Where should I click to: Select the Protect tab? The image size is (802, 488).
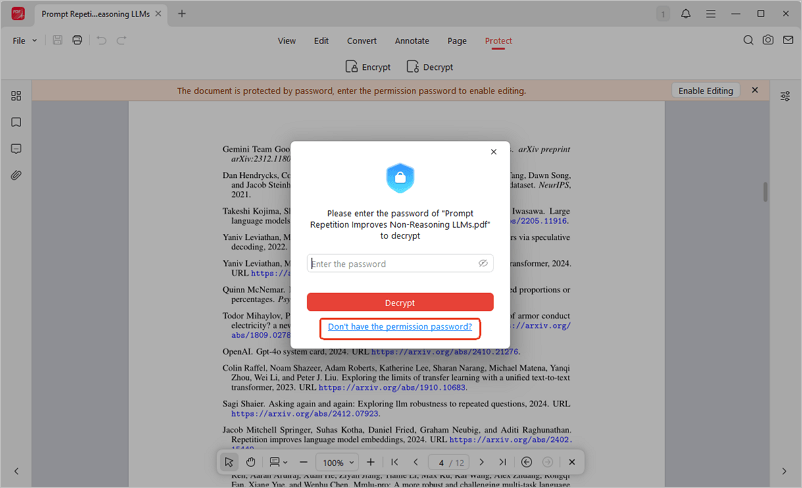(x=498, y=40)
